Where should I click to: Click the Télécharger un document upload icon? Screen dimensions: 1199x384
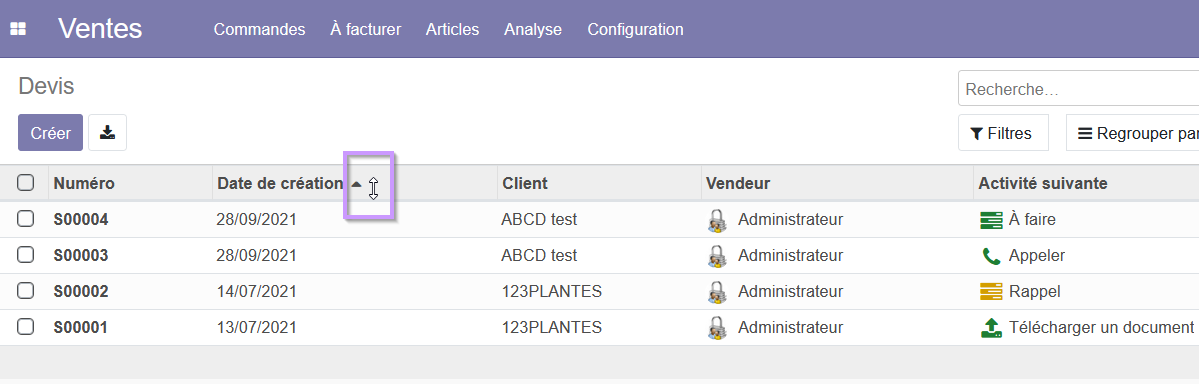pyautogui.click(x=990, y=327)
